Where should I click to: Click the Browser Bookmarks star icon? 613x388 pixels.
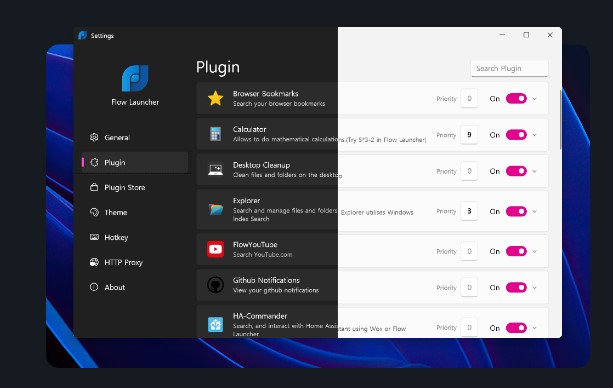point(215,98)
